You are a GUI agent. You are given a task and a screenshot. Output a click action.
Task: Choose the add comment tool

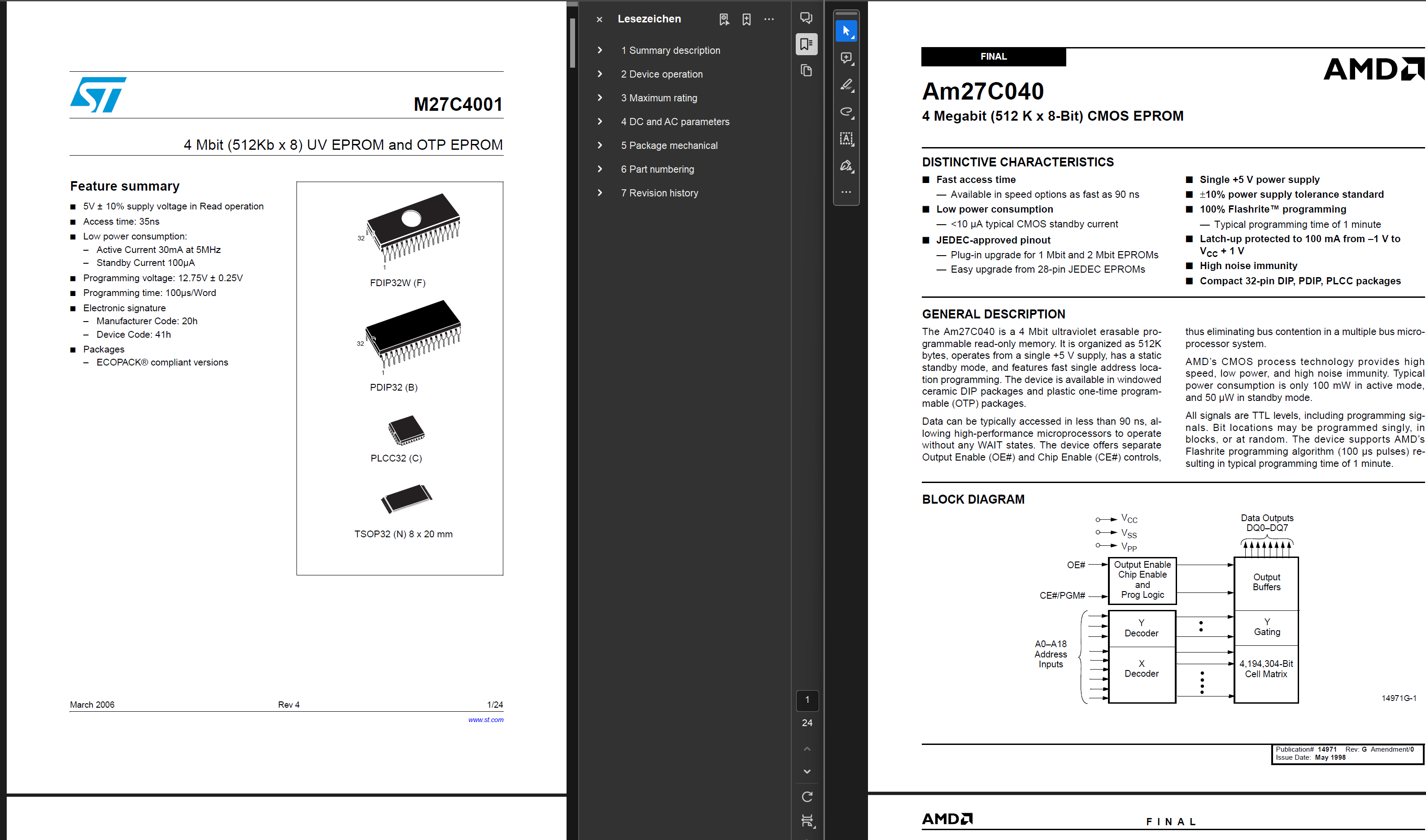[846, 58]
